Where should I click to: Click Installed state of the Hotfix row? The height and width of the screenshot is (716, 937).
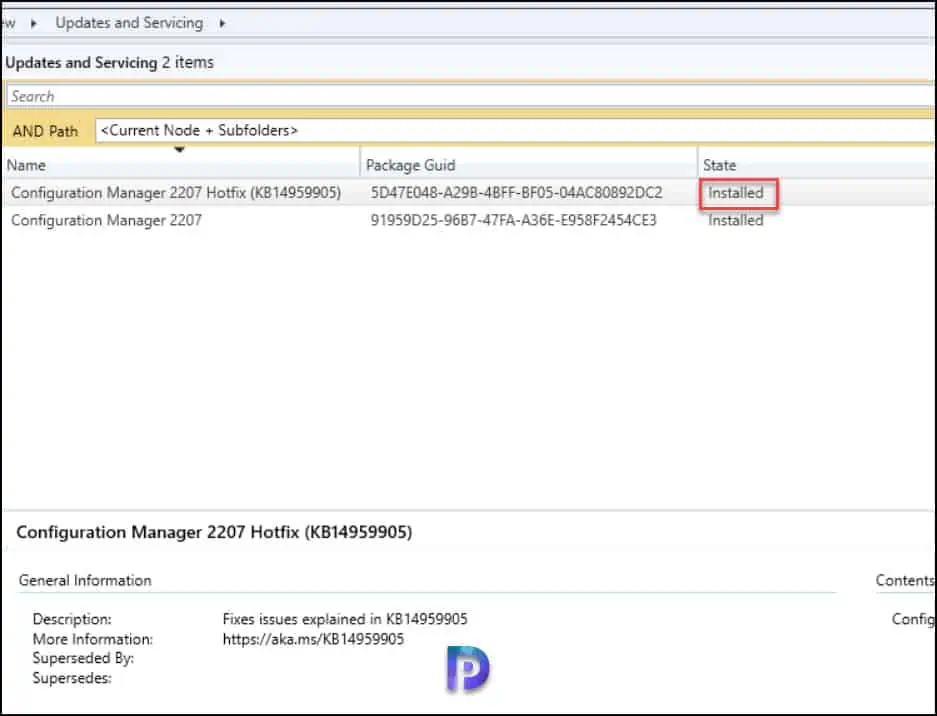pos(736,192)
